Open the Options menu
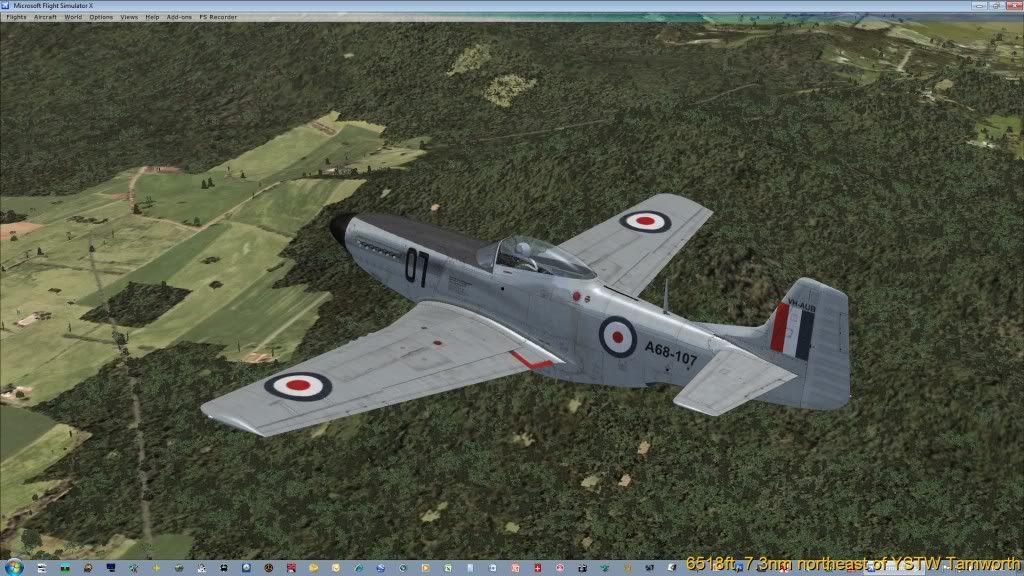The image size is (1024, 576). [x=101, y=17]
